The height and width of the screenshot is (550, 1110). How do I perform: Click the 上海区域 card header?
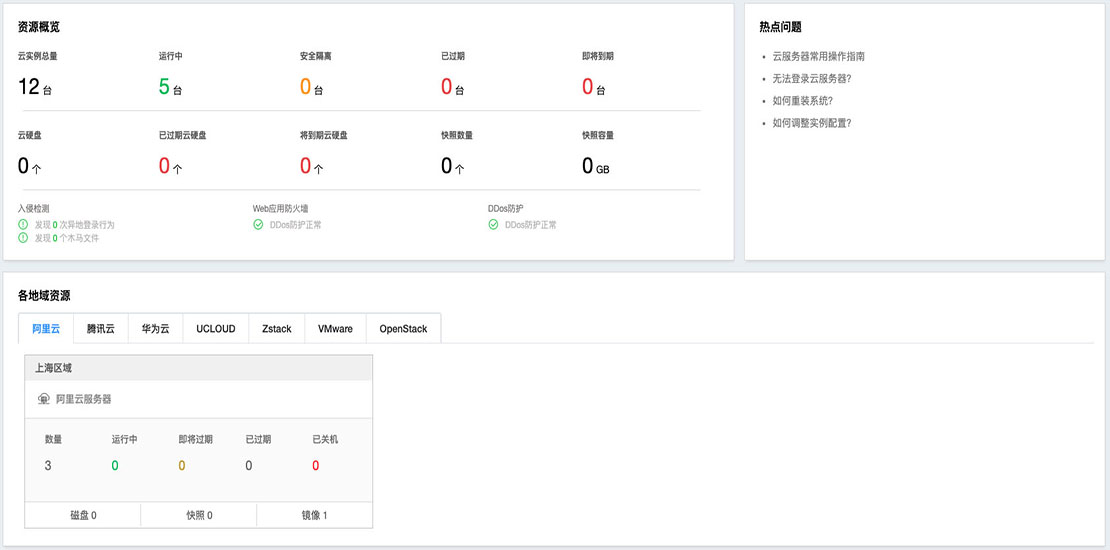click(198, 368)
